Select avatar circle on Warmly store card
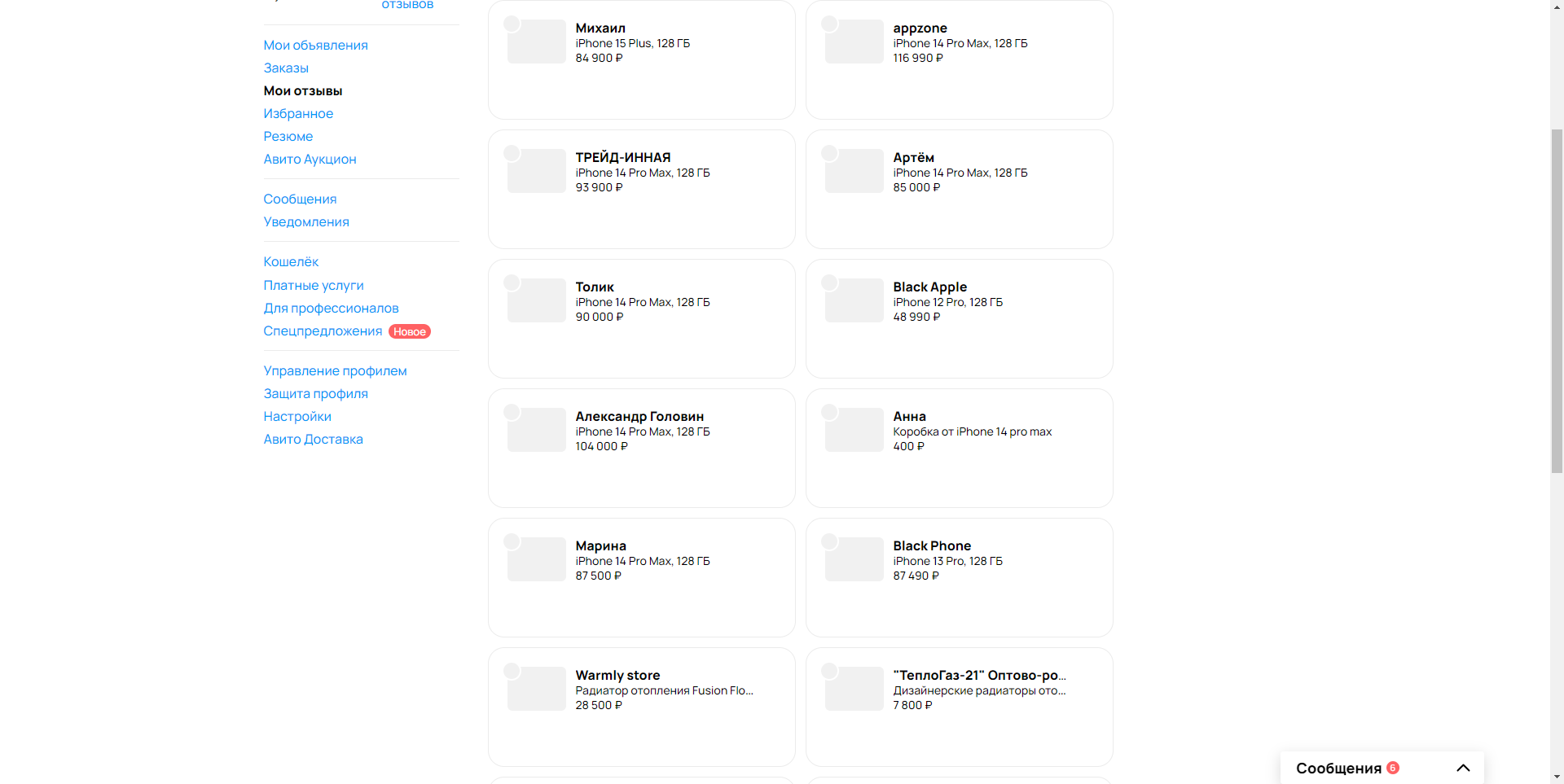This screenshot has width=1564, height=784. tap(512, 671)
